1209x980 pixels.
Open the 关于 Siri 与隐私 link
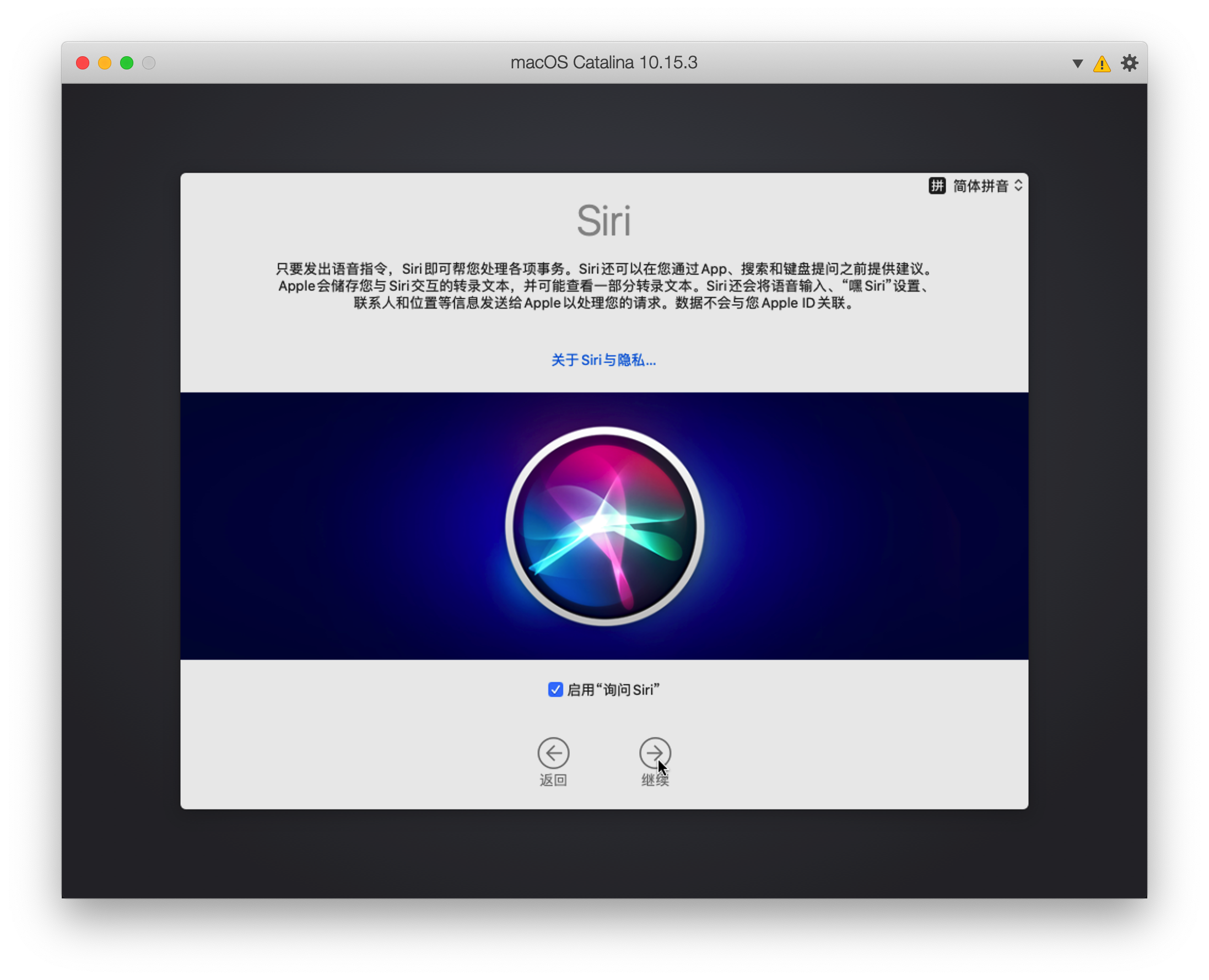tap(603, 360)
